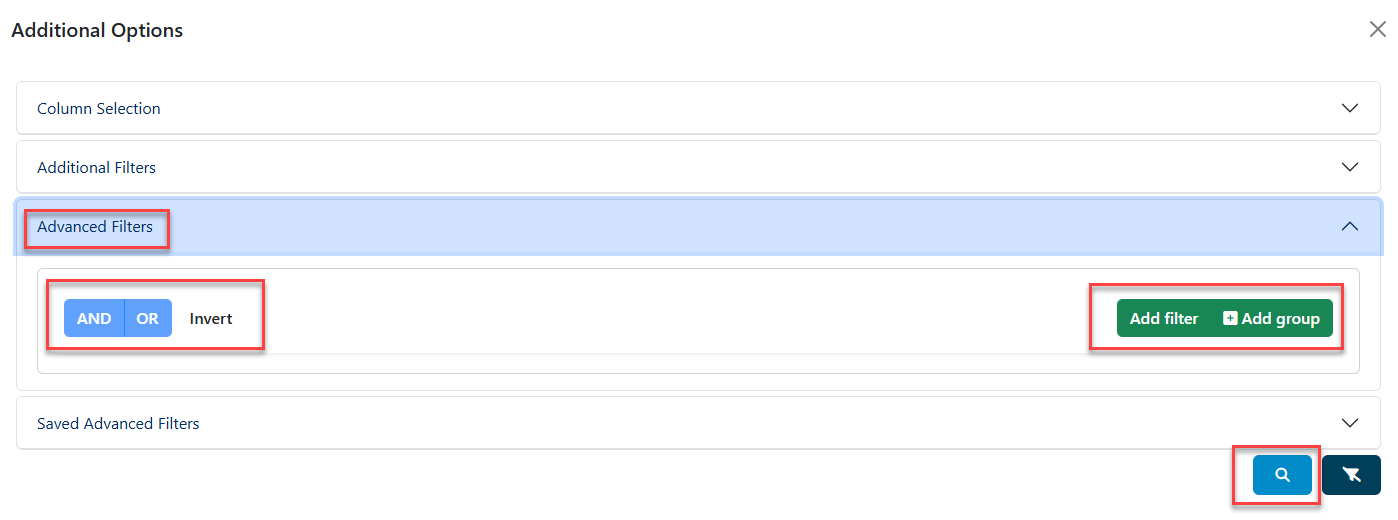Toggle the Invert option
The width and height of the screenshot is (1398, 520).
point(211,318)
